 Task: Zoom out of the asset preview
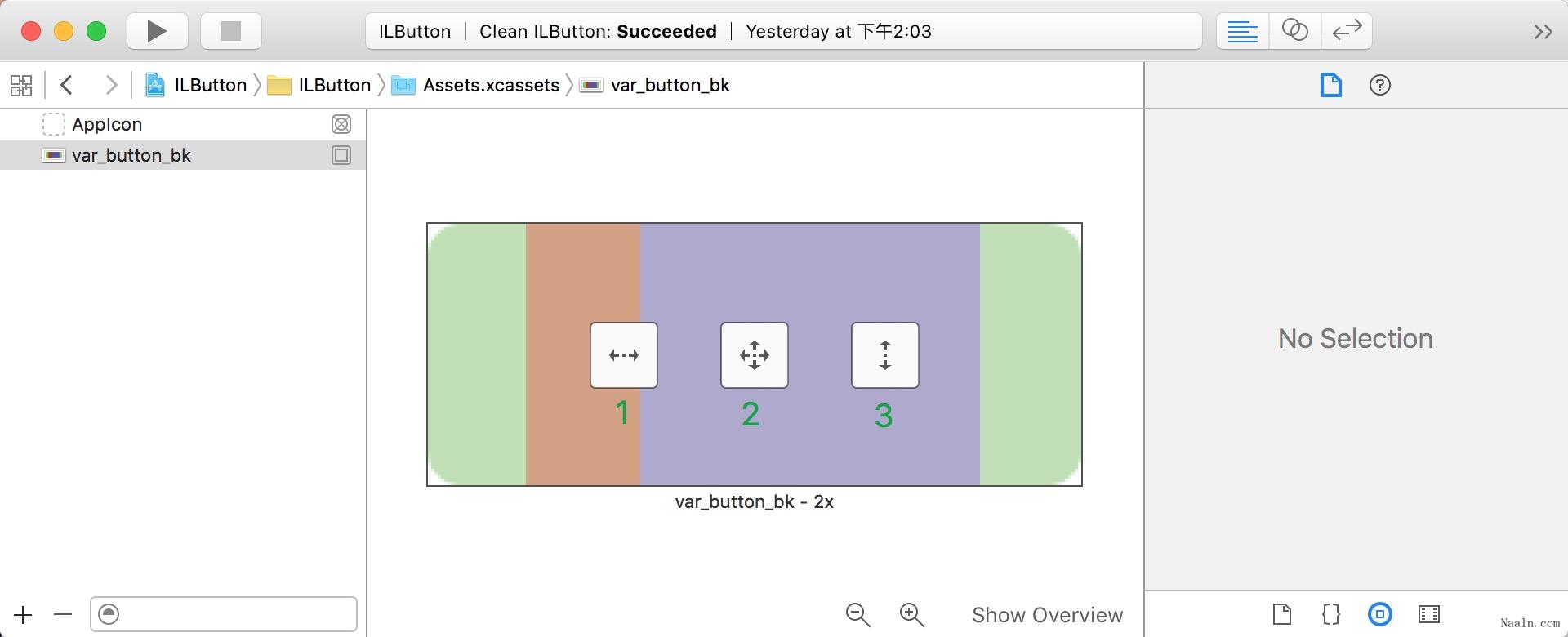(x=858, y=615)
